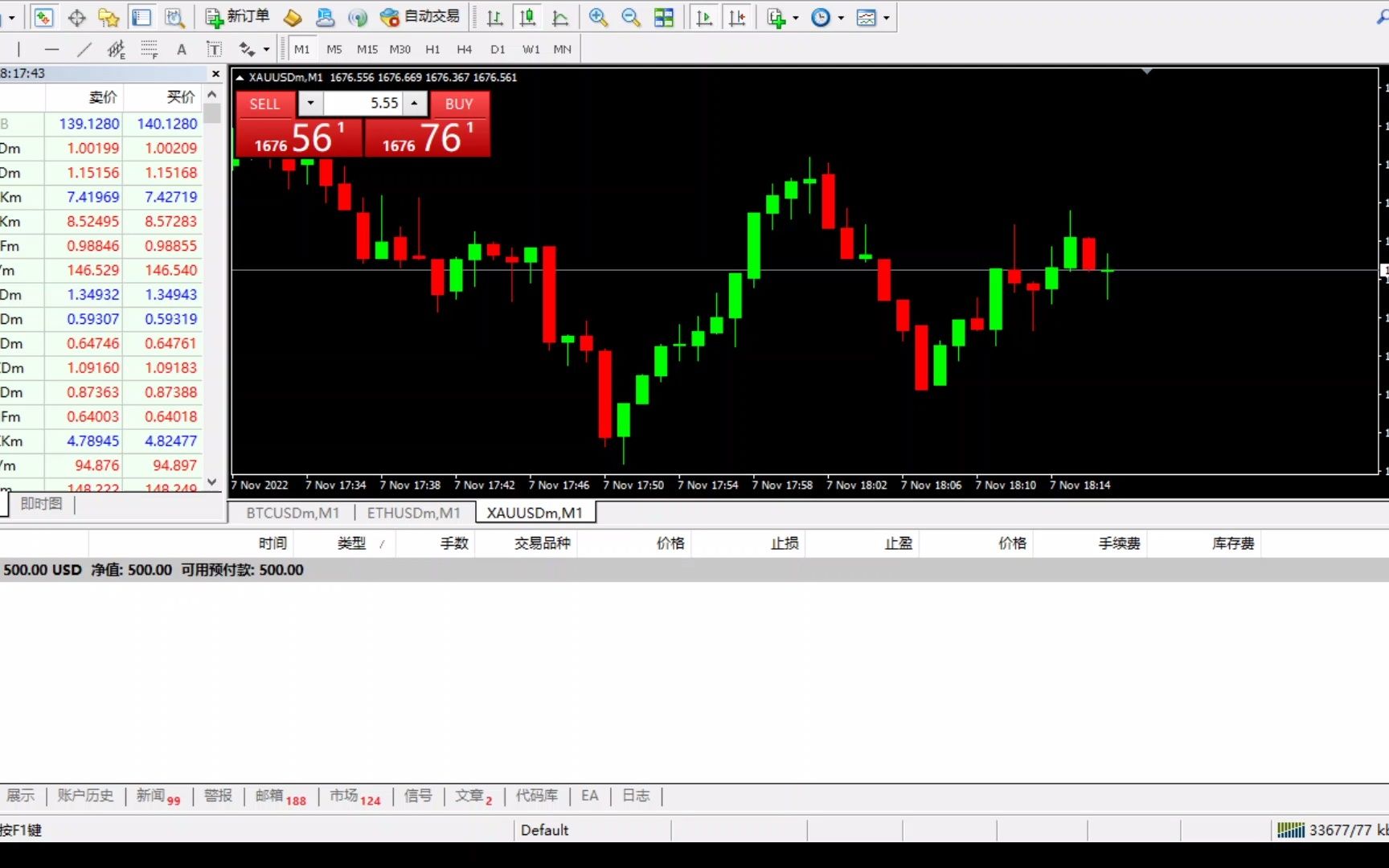1389x868 pixels.
Task: Open the 市场 market tab
Action: pyautogui.click(x=354, y=796)
